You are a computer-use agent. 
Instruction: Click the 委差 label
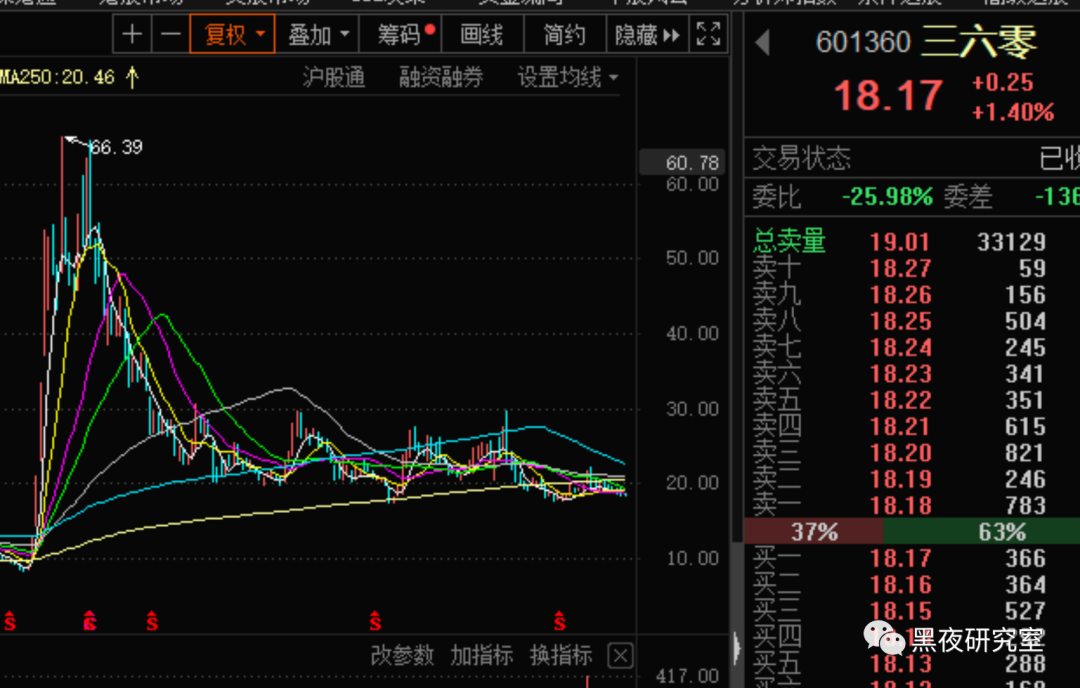click(968, 197)
